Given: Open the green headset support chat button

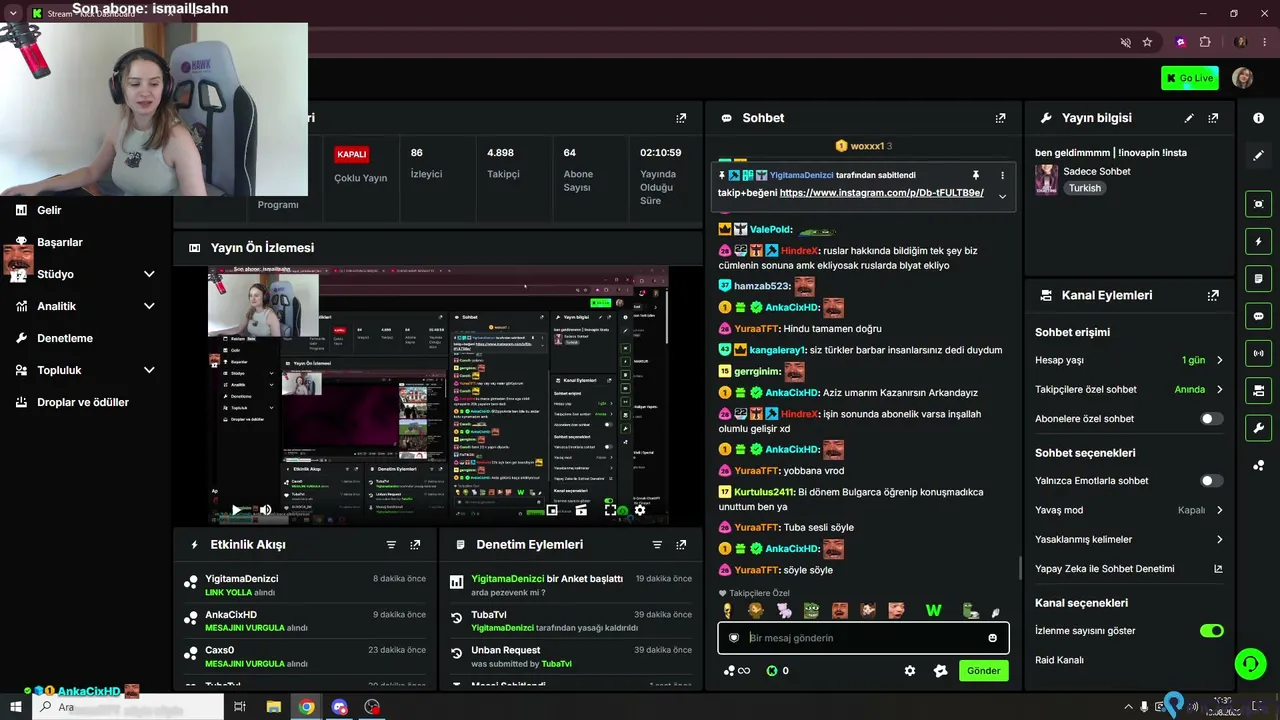Looking at the screenshot, I should (1249, 663).
